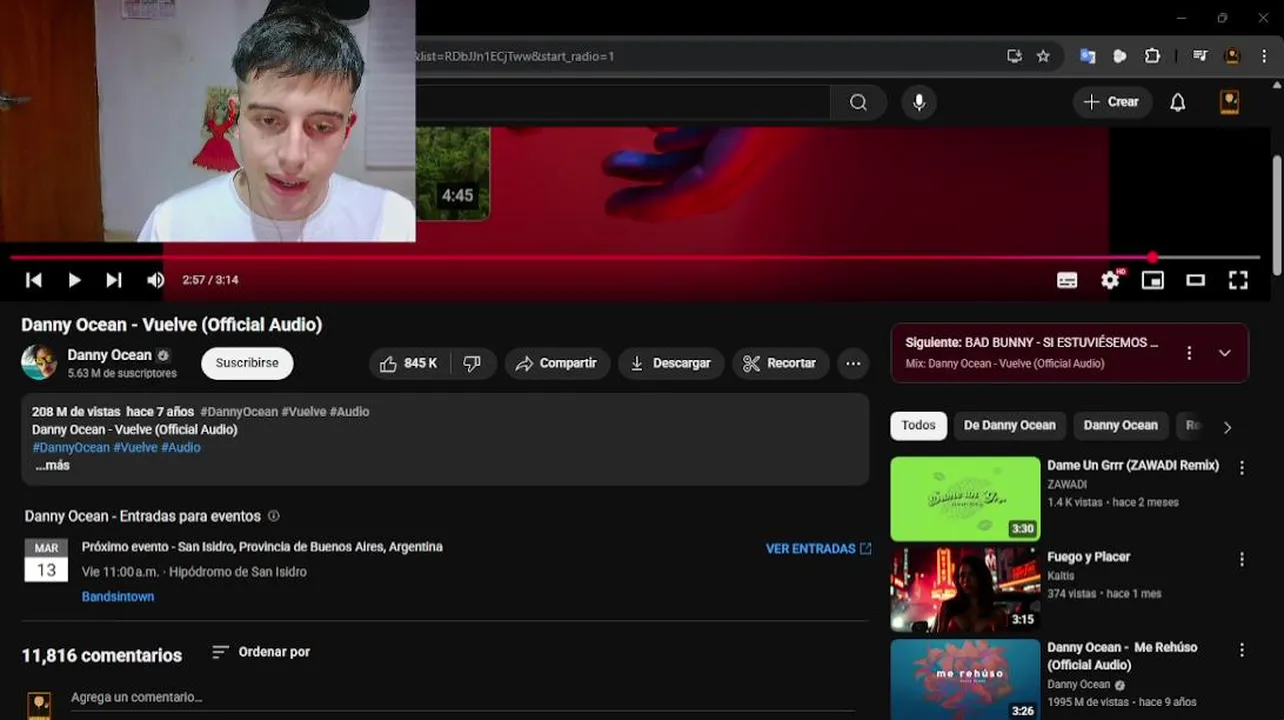The image size is (1284, 720).
Task: Toggle theater mode view
Action: pyautogui.click(x=1196, y=280)
